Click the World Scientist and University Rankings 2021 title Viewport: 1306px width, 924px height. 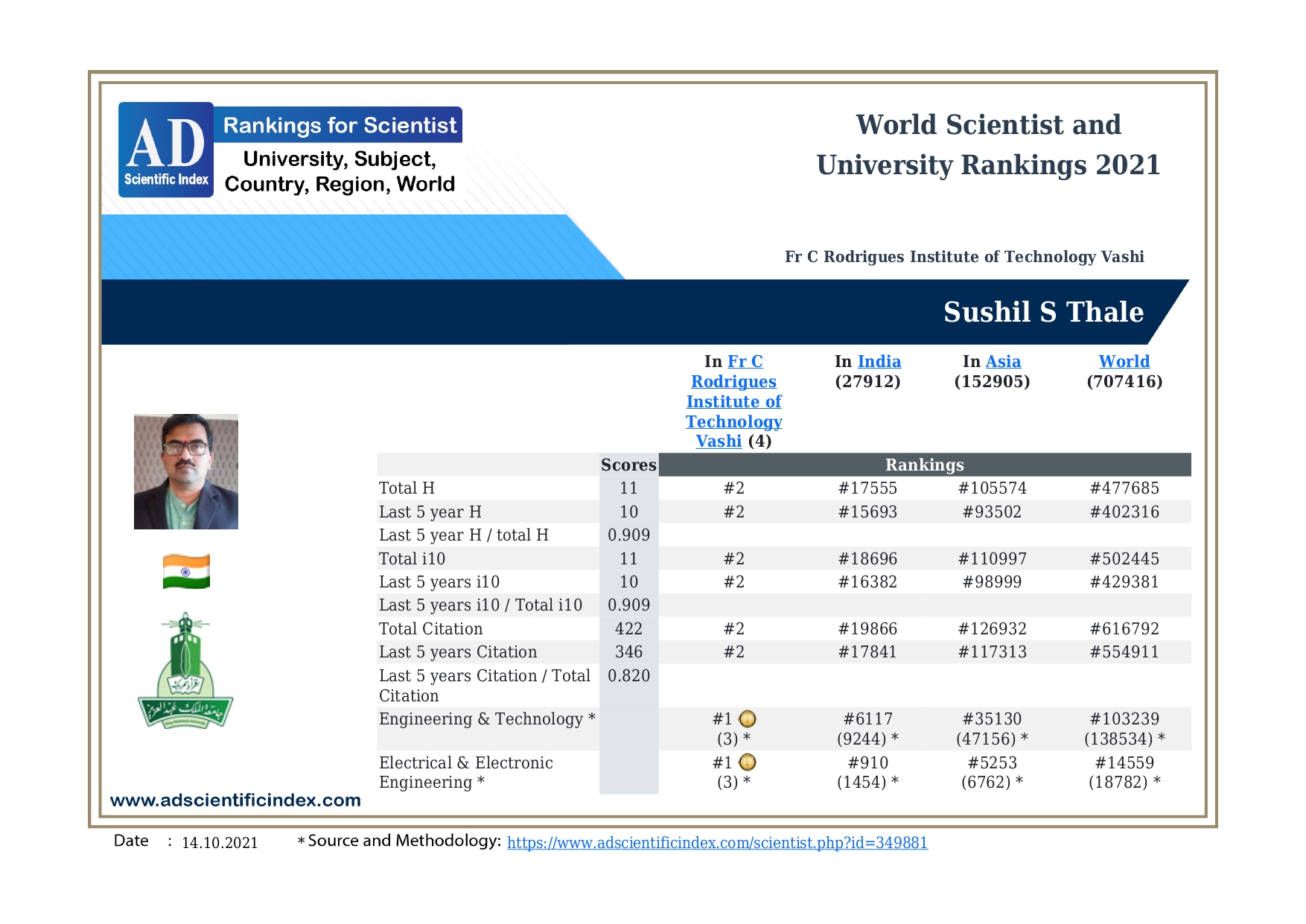pos(988,144)
